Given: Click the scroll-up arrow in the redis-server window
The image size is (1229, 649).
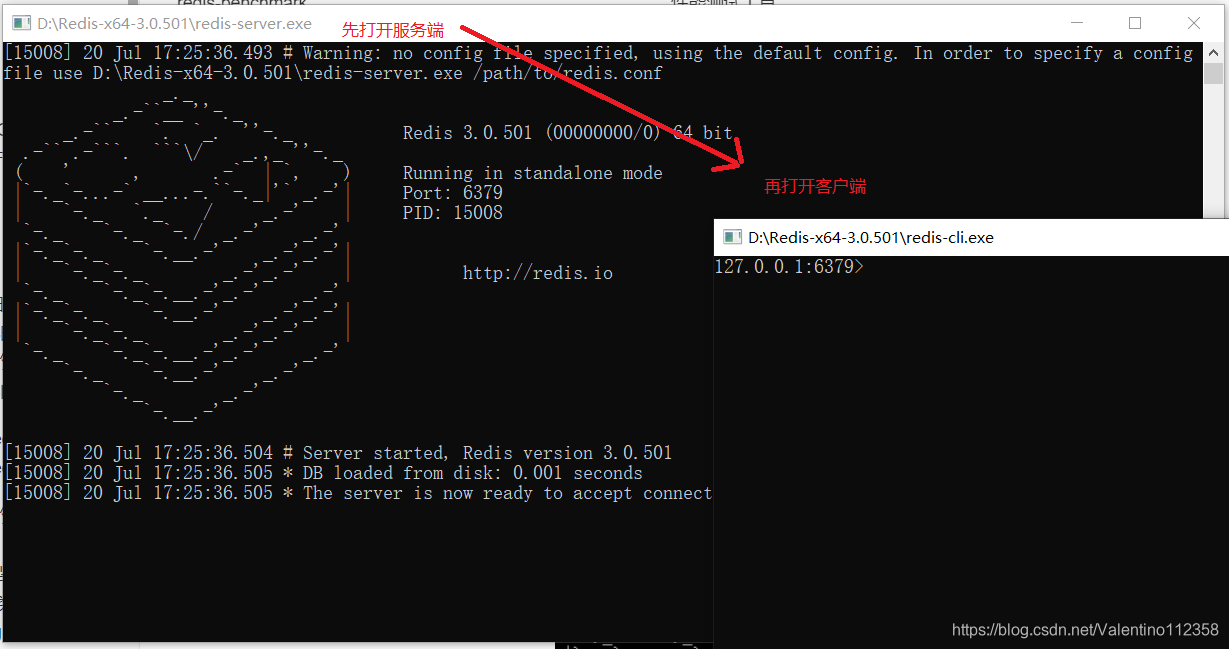Looking at the screenshot, I should pos(1213,52).
